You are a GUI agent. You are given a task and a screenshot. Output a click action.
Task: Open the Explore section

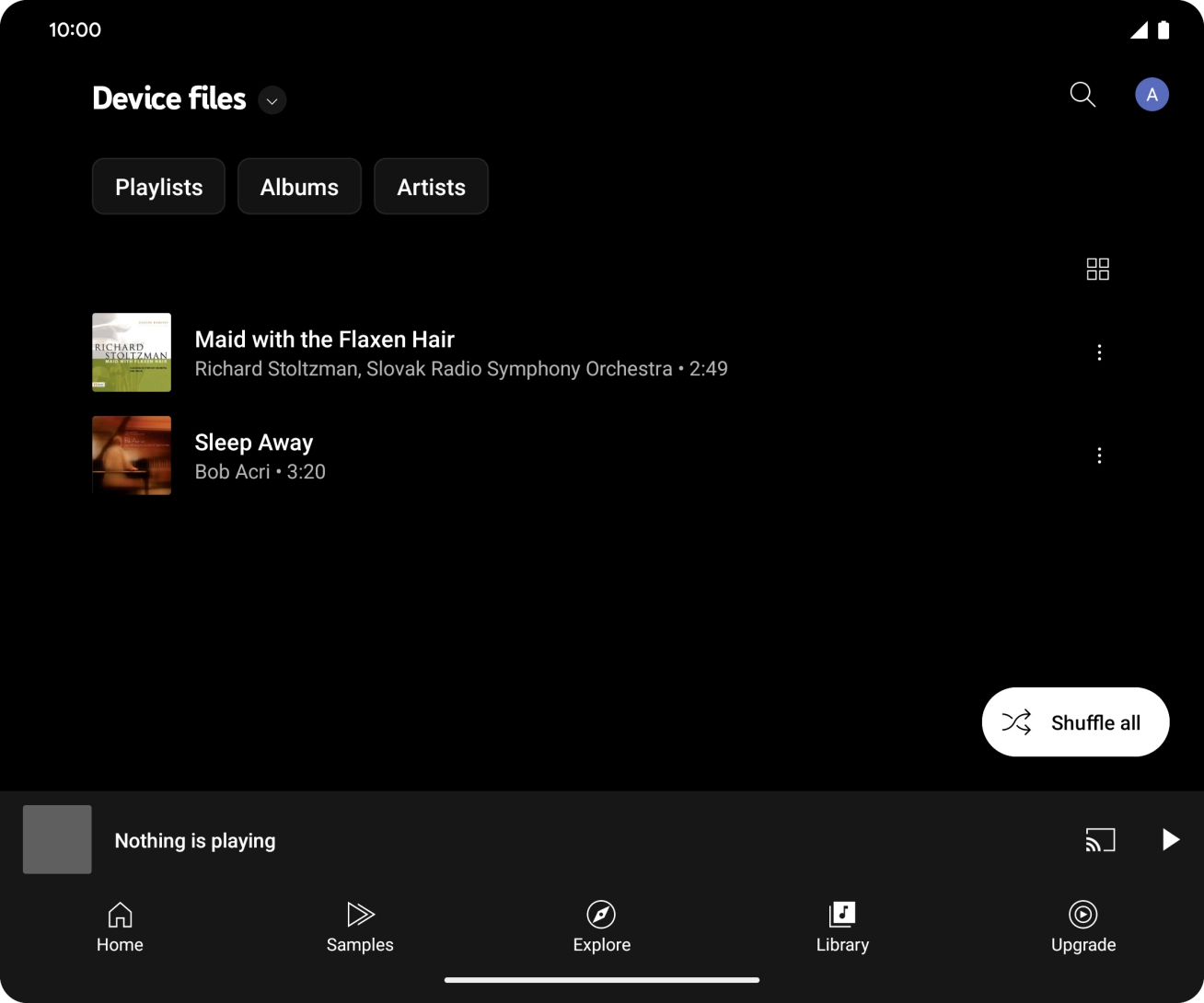pos(601,926)
